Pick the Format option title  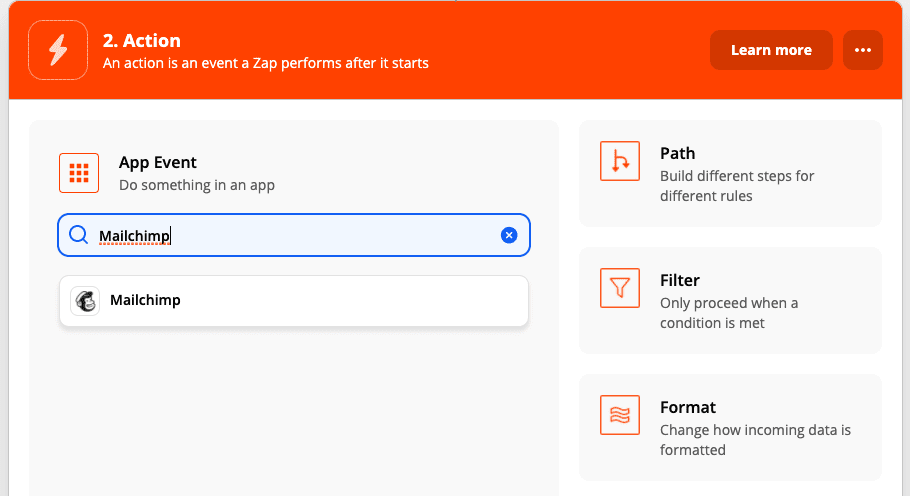[688, 407]
